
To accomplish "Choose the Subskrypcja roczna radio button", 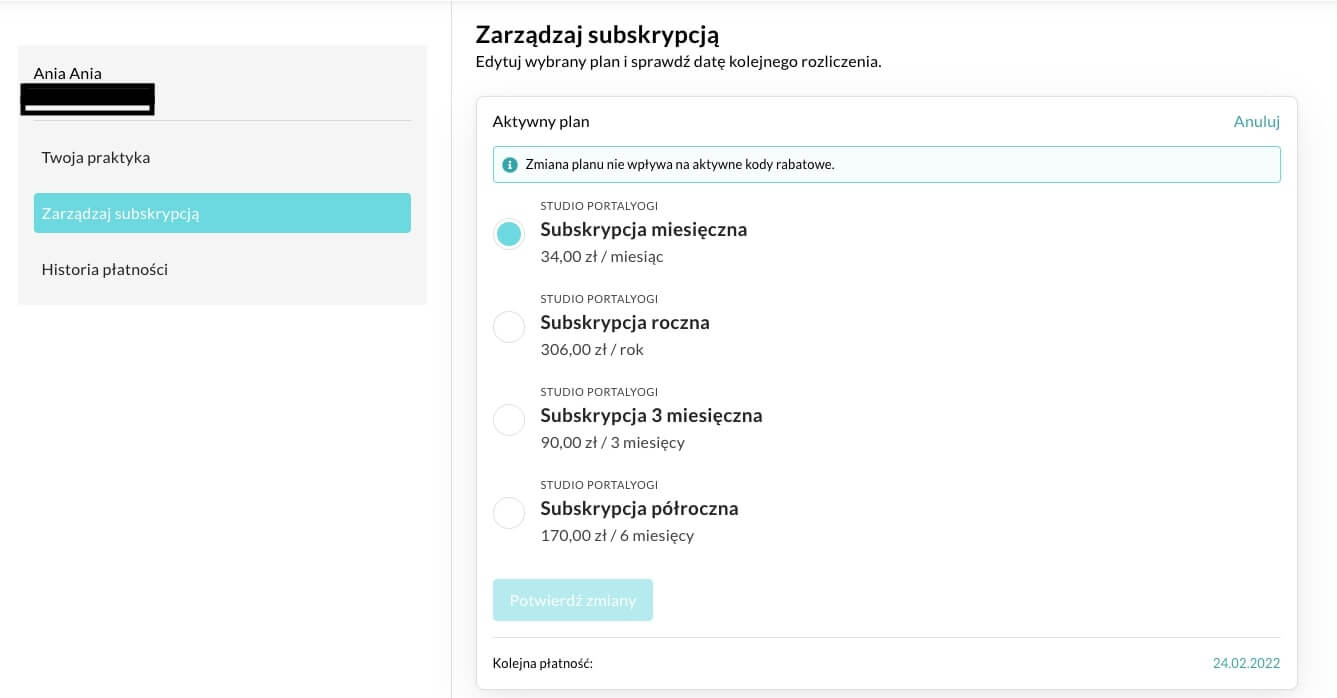I will pyautogui.click(x=509, y=327).
